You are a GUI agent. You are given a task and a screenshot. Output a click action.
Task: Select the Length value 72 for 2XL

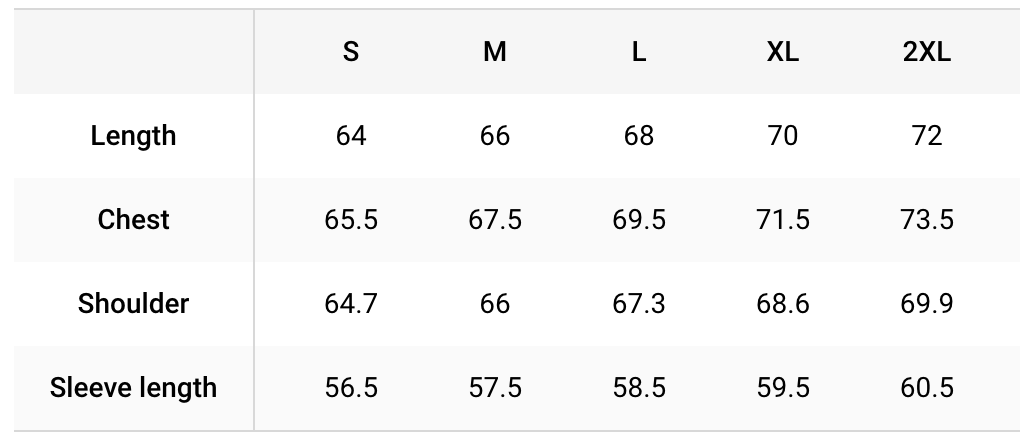point(927,136)
